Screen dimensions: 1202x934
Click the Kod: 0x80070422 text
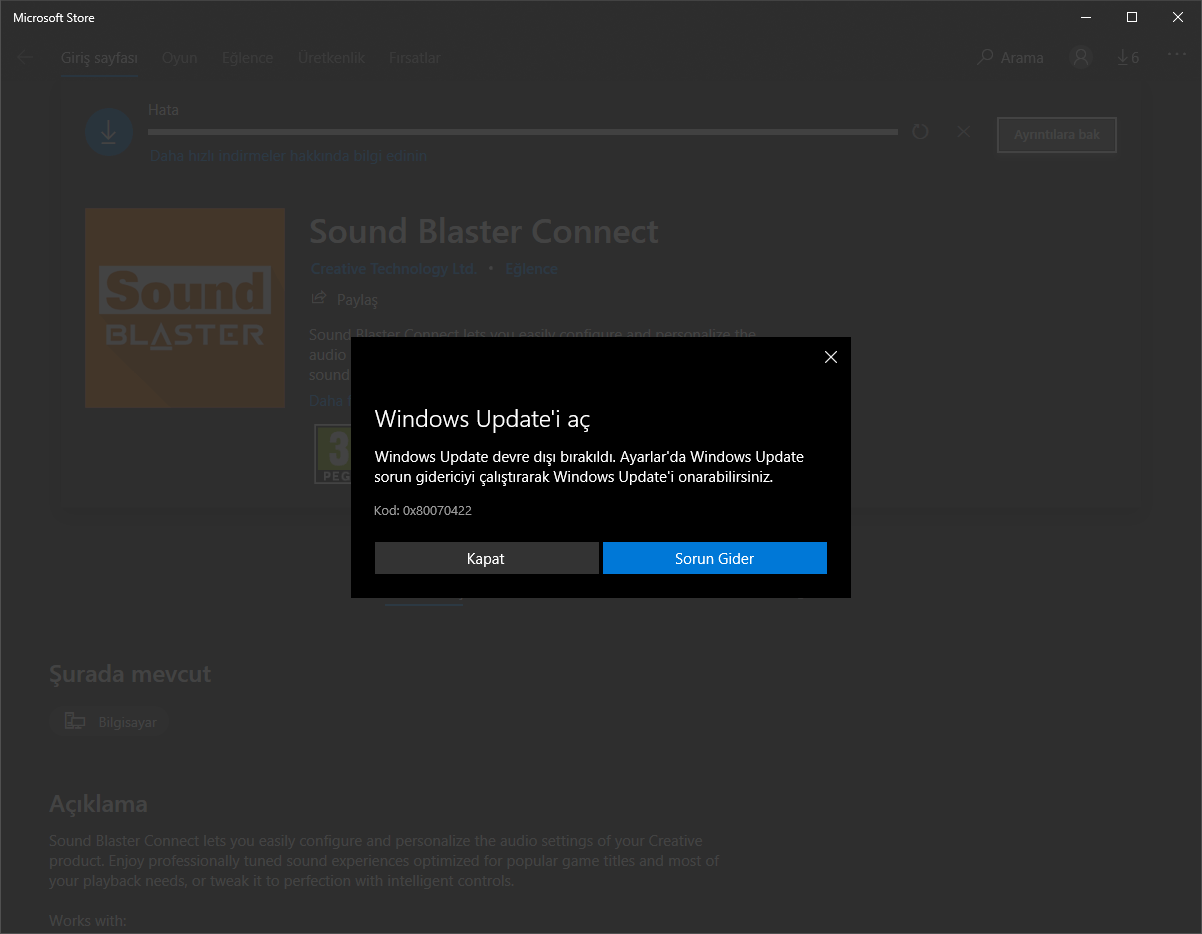point(423,510)
